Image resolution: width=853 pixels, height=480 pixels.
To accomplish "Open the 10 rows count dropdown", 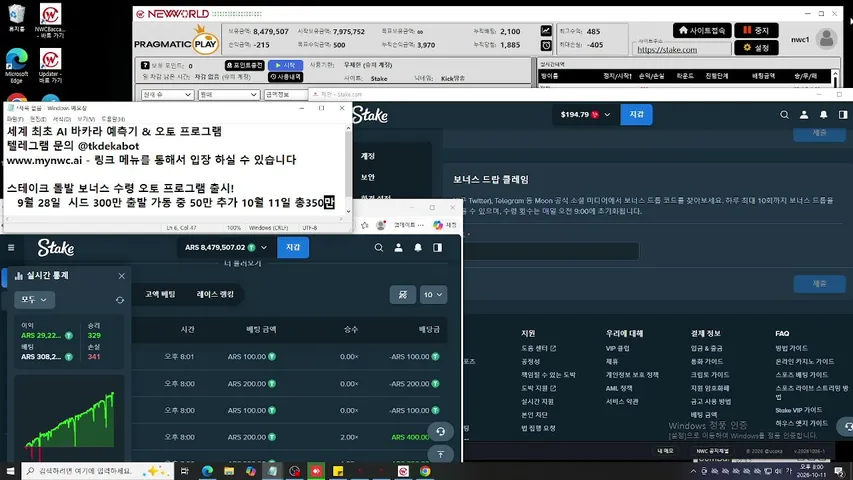I will click(x=433, y=294).
